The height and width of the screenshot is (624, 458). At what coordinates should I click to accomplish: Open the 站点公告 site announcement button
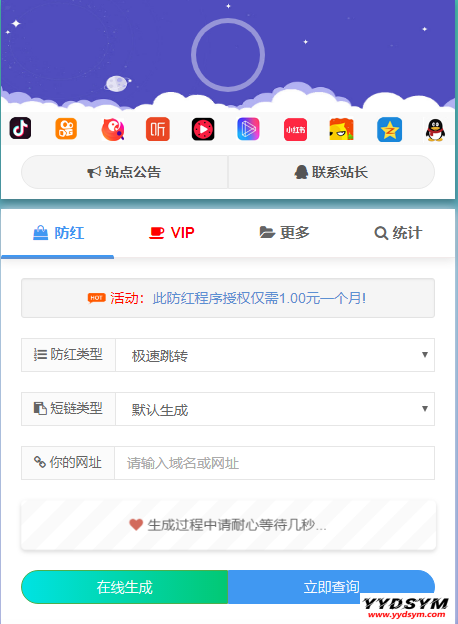[x=125, y=172]
